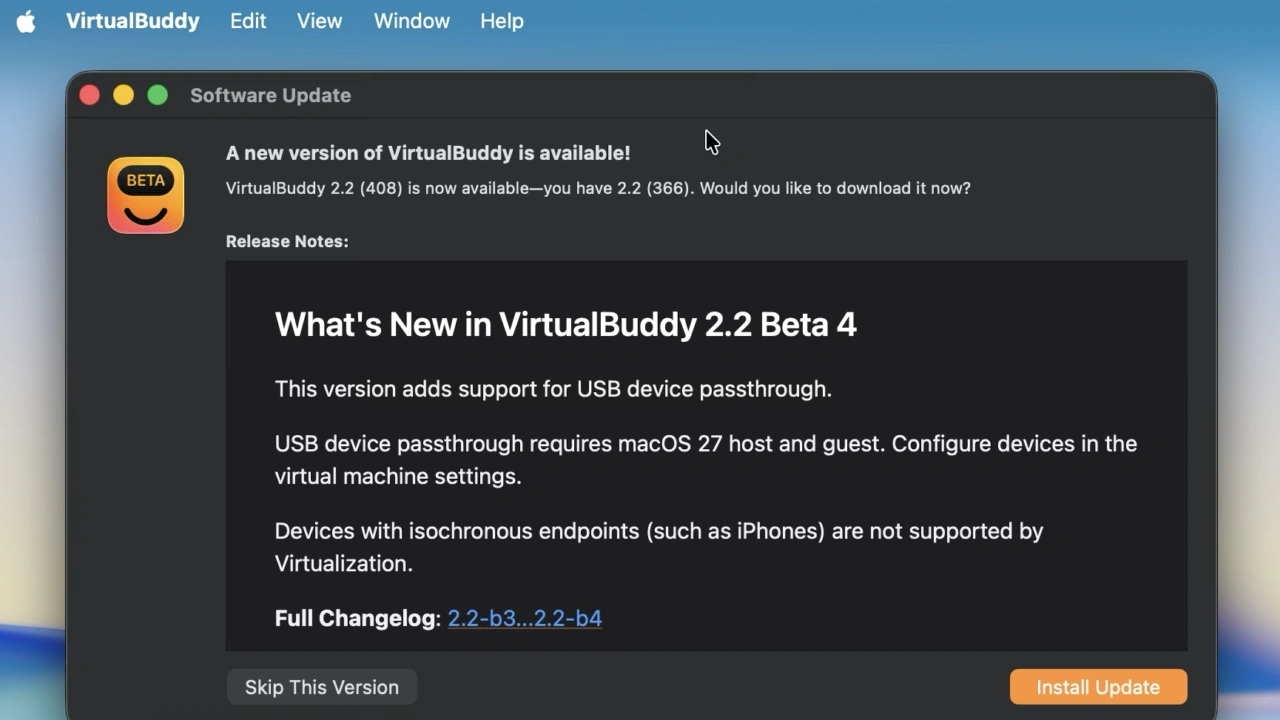Viewport: 1280px width, 720px height.
Task: Open the Help menu
Action: [x=502, y=21]
